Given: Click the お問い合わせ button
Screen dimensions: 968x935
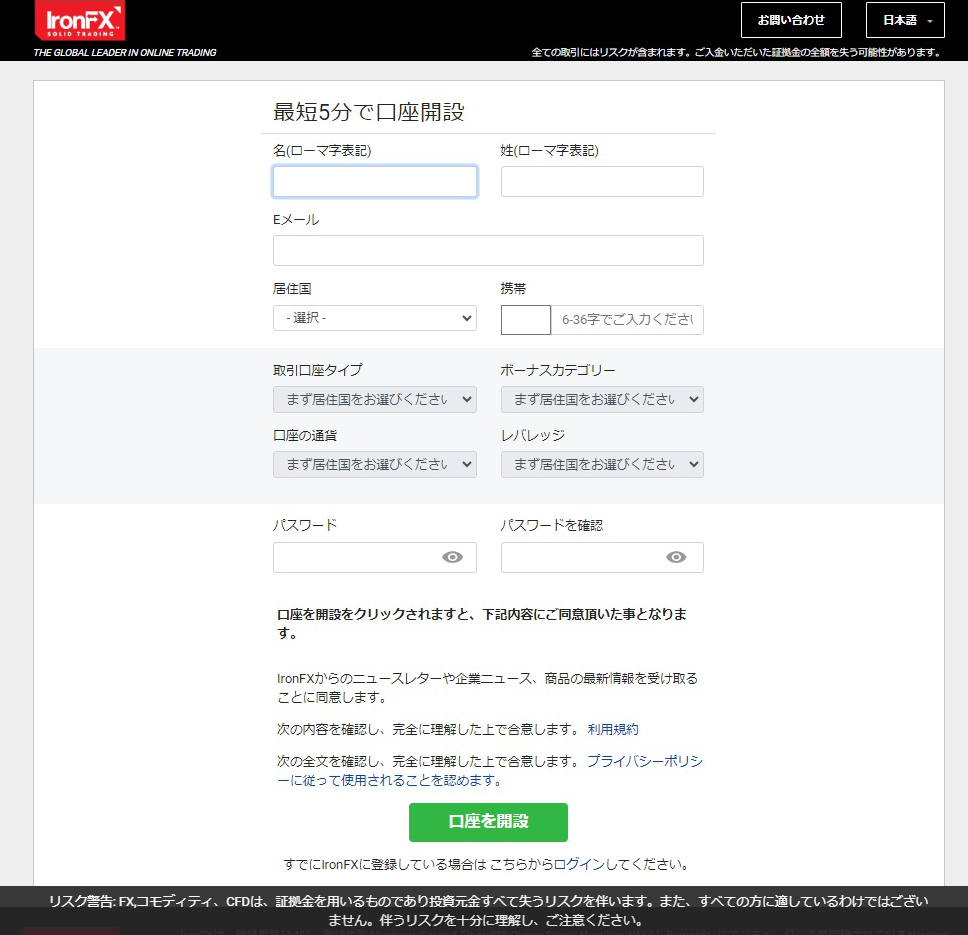Looking at the screenshot, I should point(791,20).
